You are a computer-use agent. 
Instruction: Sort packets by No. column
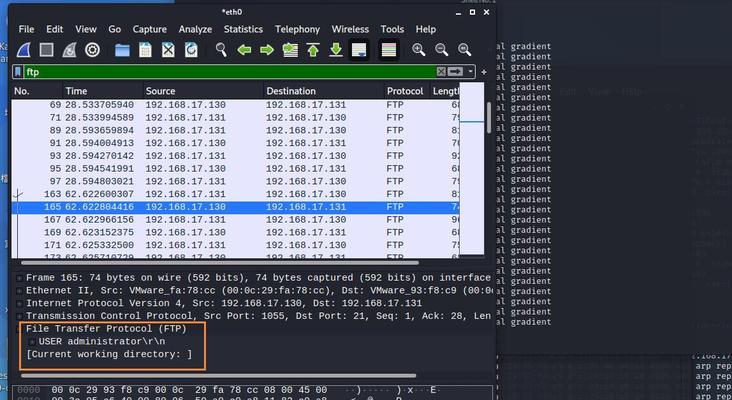[37, 91]
